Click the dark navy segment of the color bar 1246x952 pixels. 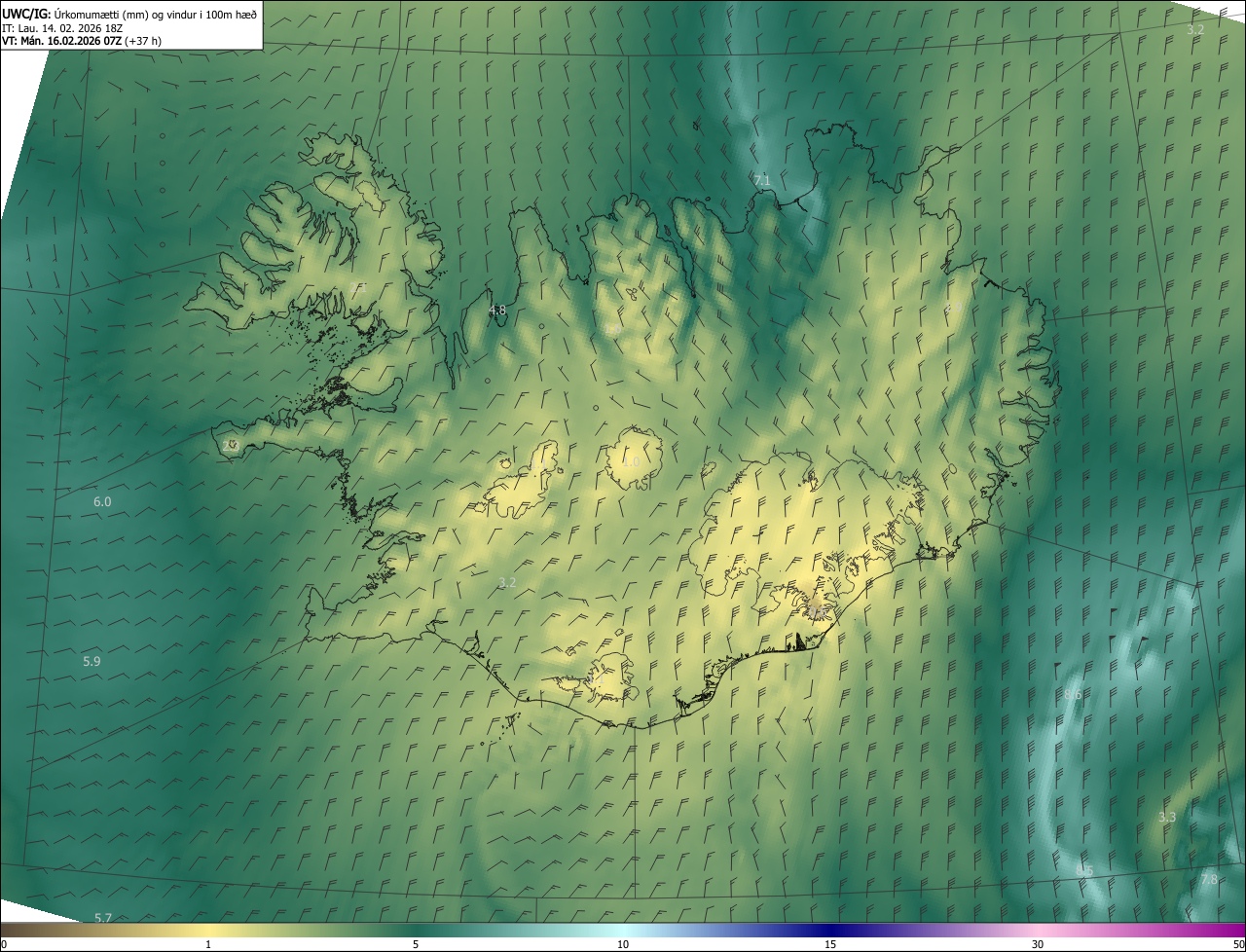830,931
